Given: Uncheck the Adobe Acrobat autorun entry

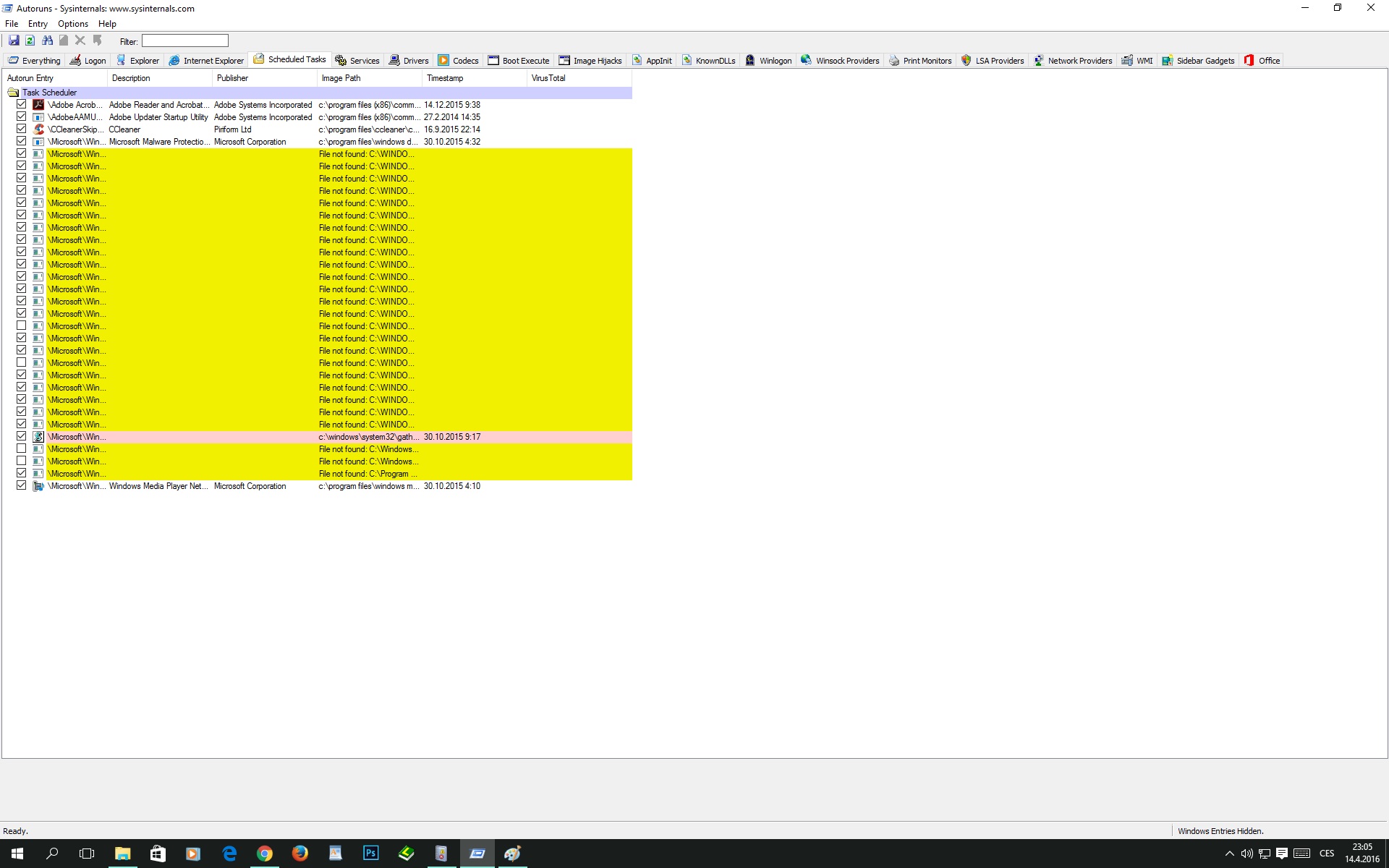Looking at the screenshot, I should (x=22, y=105).
